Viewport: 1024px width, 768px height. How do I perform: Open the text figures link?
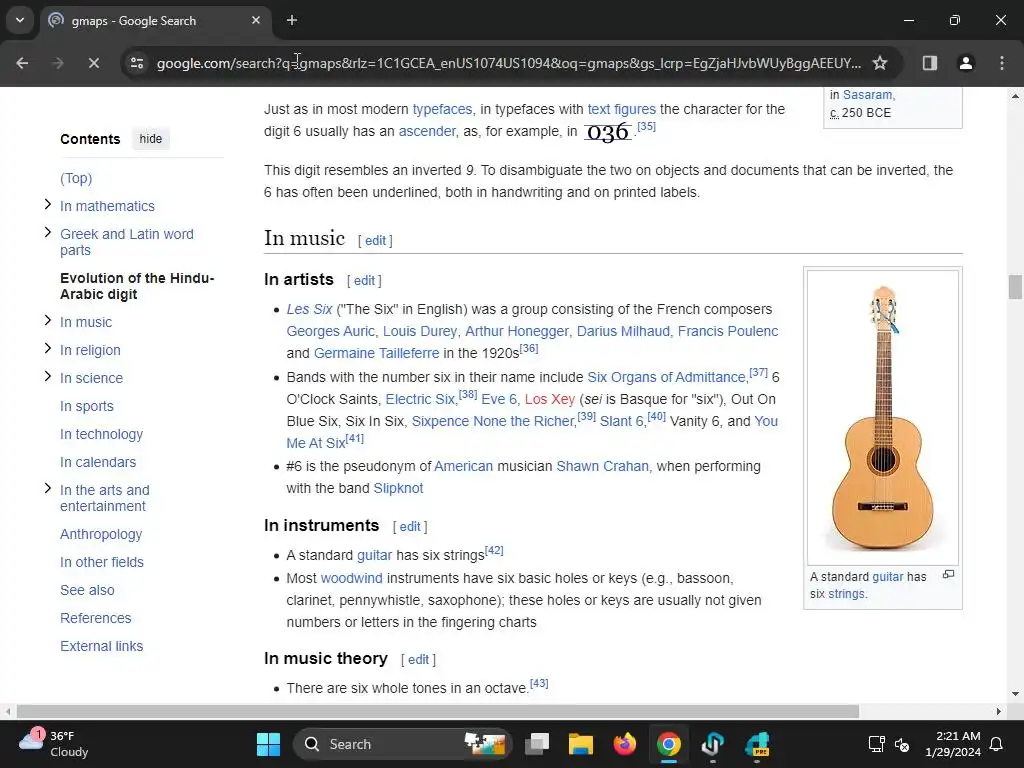coord(622,109)
